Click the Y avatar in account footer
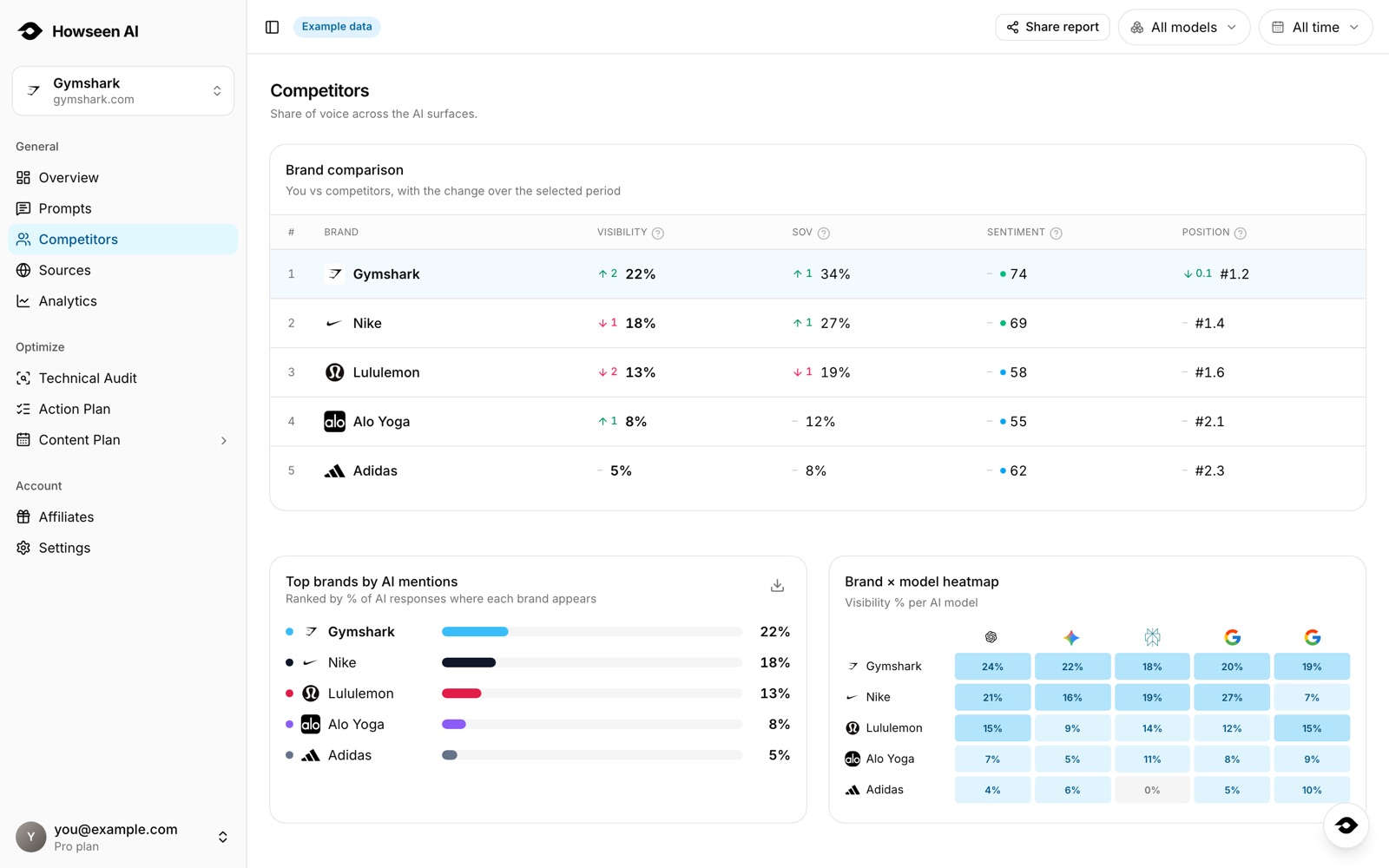 (31, 837)
